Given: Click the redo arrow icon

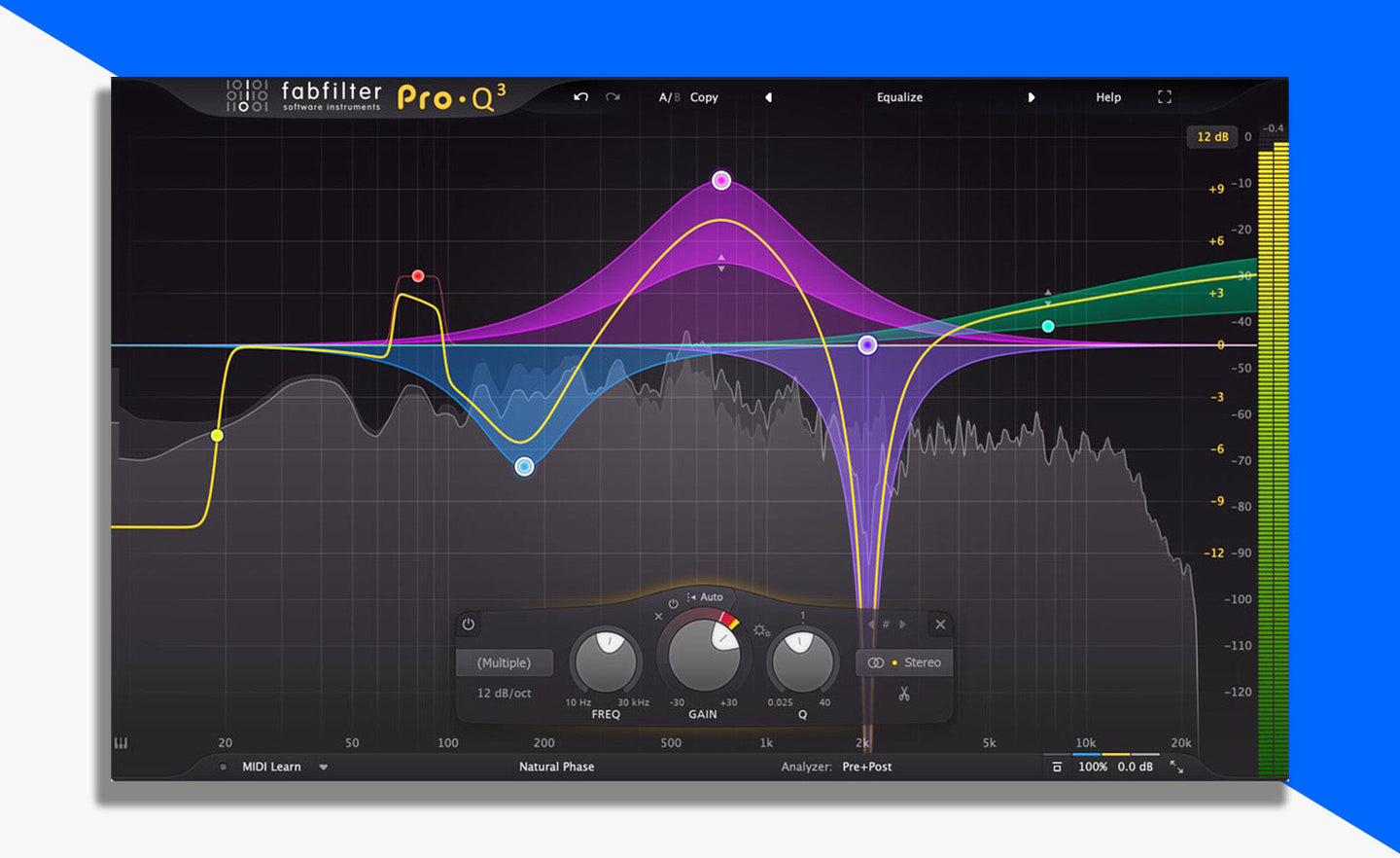Looking at the screenshot, I should [612, 97].
